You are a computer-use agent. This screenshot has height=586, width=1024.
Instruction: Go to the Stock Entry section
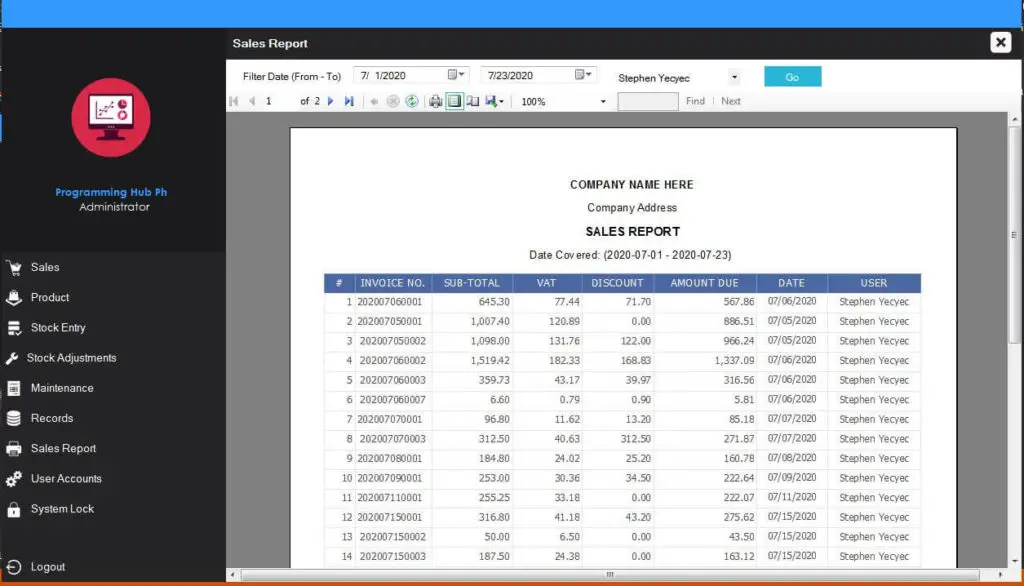pyautogui.click(x=17, y=328)
